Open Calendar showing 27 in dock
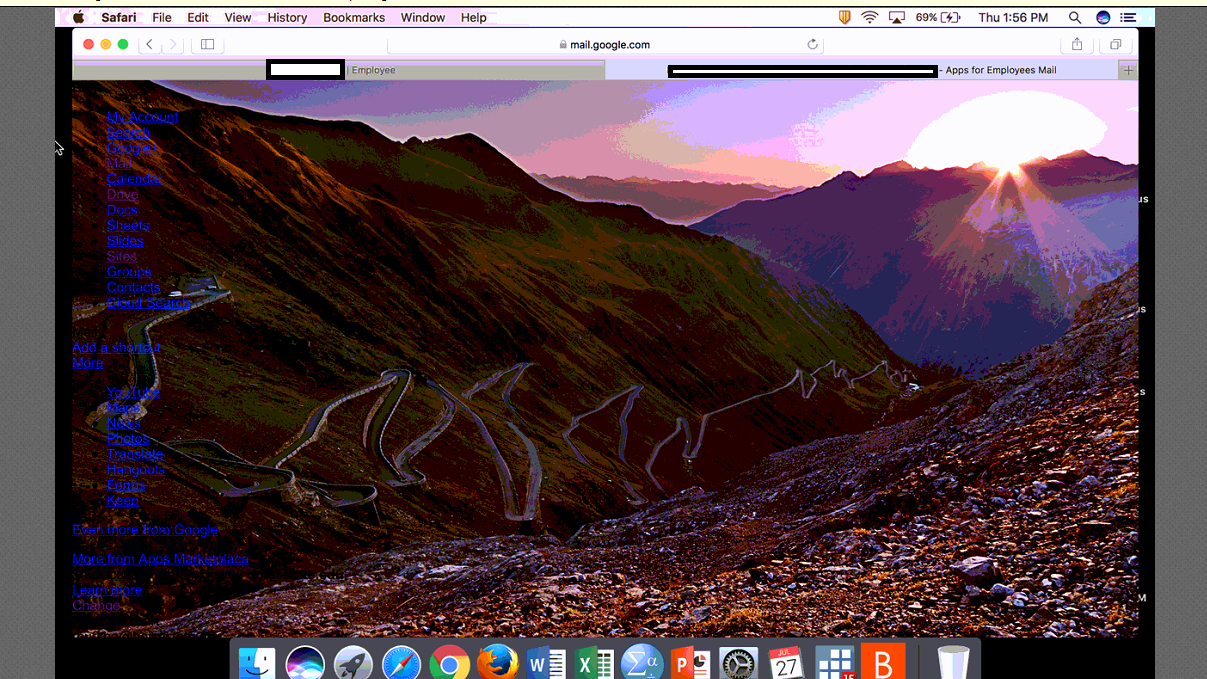This screenshot has width=1207, height=679. [x=786, y=662]
